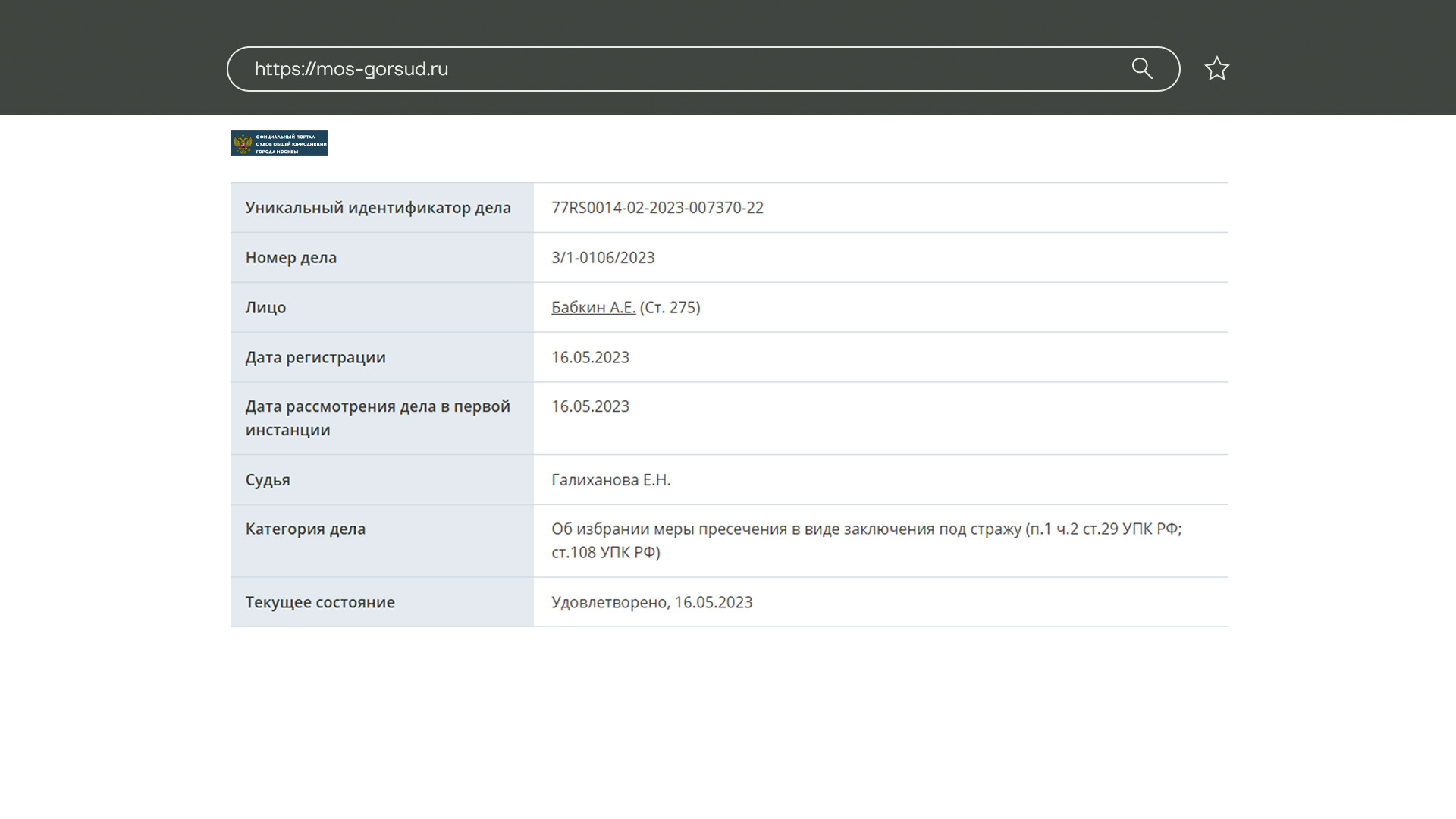
Task: Click the unique case identifier value
Action: pyautogui.click(x=657, y=208)
